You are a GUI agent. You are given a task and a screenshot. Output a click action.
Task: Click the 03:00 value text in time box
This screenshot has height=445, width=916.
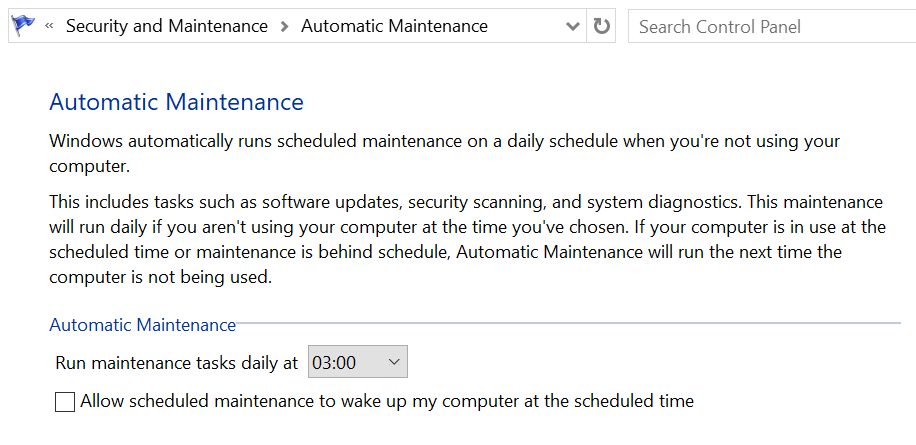[334, 363]
